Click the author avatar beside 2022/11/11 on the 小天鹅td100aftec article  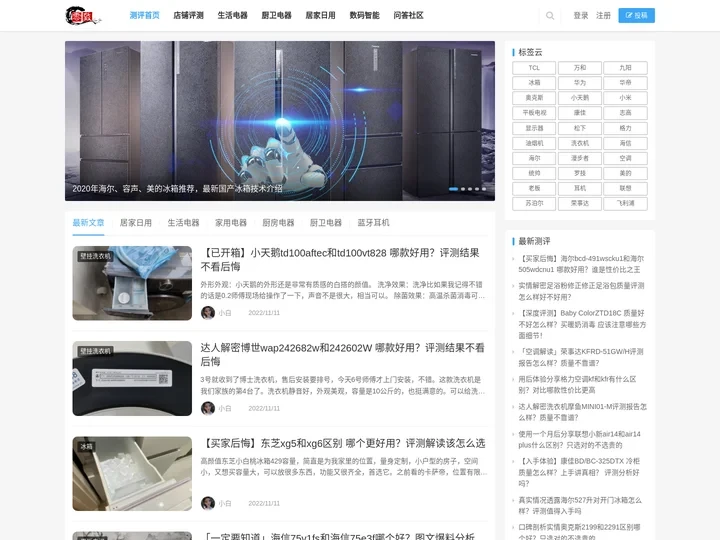point(208,313)
